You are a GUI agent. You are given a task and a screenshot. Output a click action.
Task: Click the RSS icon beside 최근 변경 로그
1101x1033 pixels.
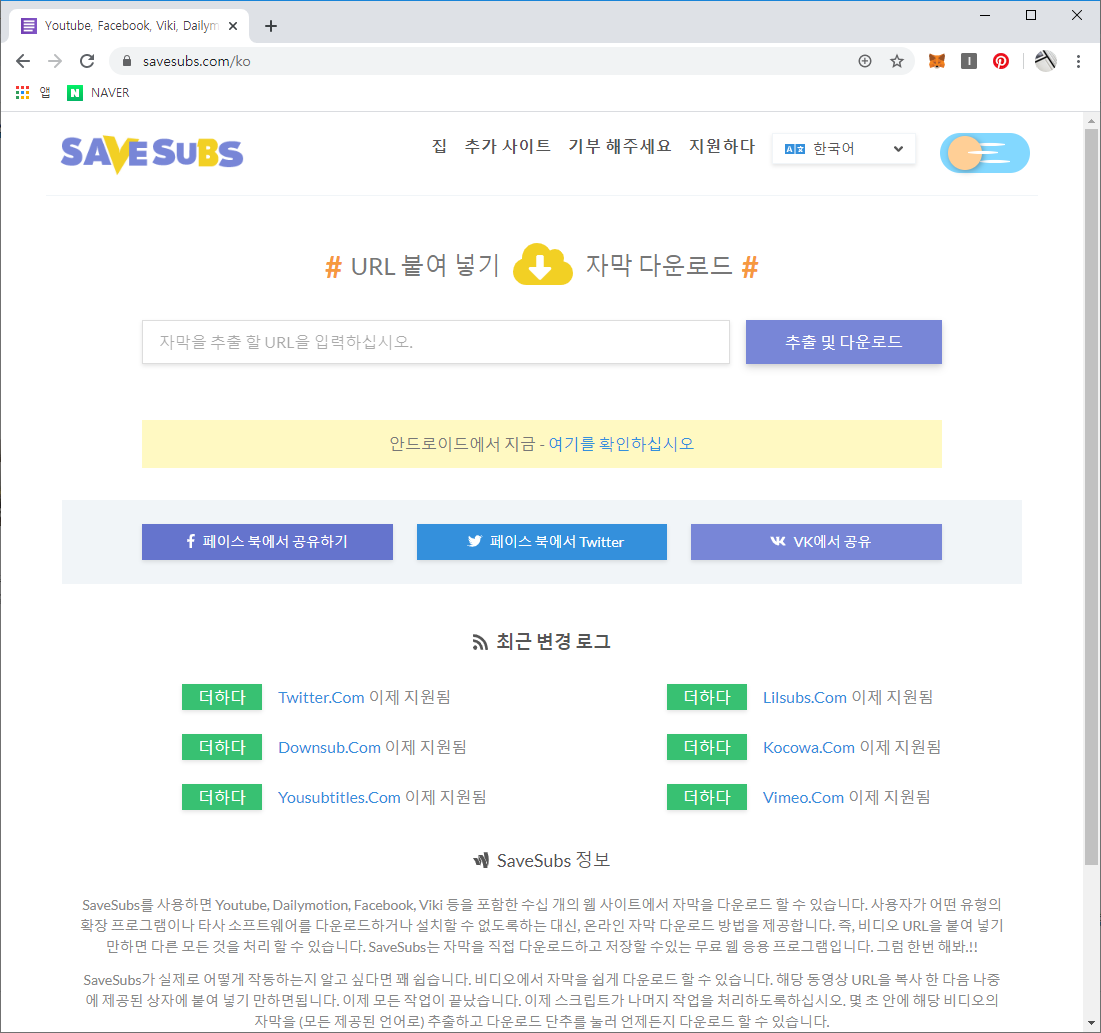pyautogui.click(x=480, y=643)
